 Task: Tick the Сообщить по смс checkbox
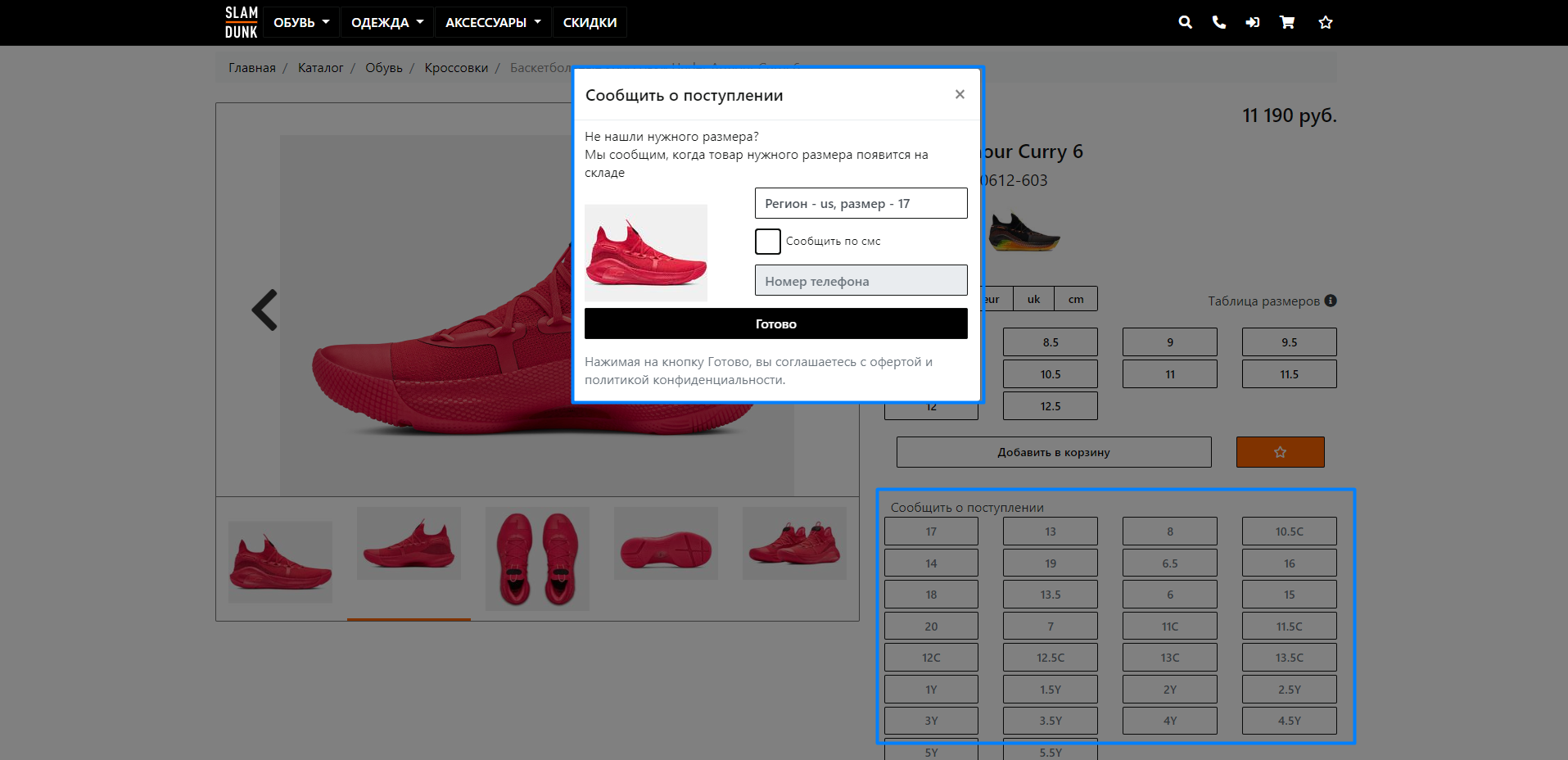[x=767, y=242]
